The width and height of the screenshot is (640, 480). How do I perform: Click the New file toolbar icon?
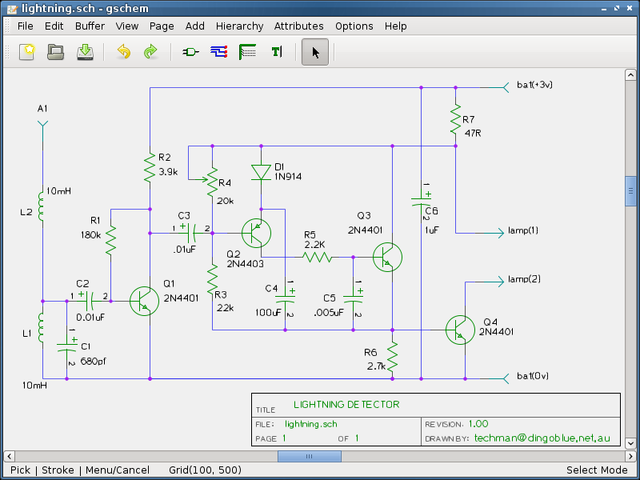(x=26, y=52)
